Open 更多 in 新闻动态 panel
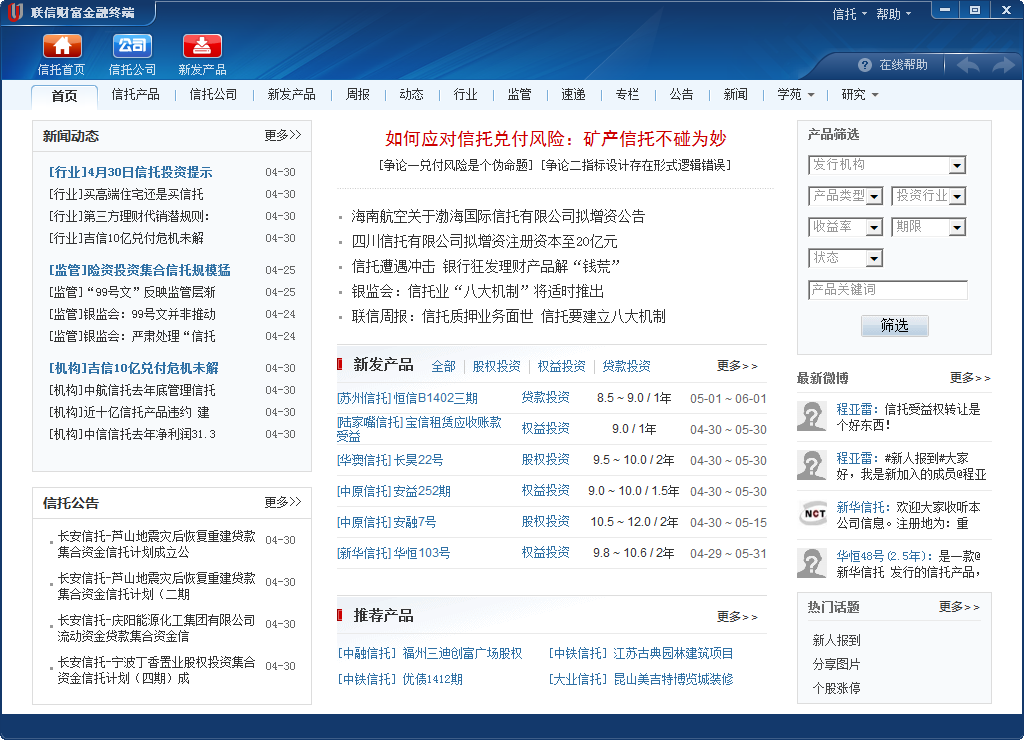The width and height of the screenshot is (1024, 740). coord(283,135)
